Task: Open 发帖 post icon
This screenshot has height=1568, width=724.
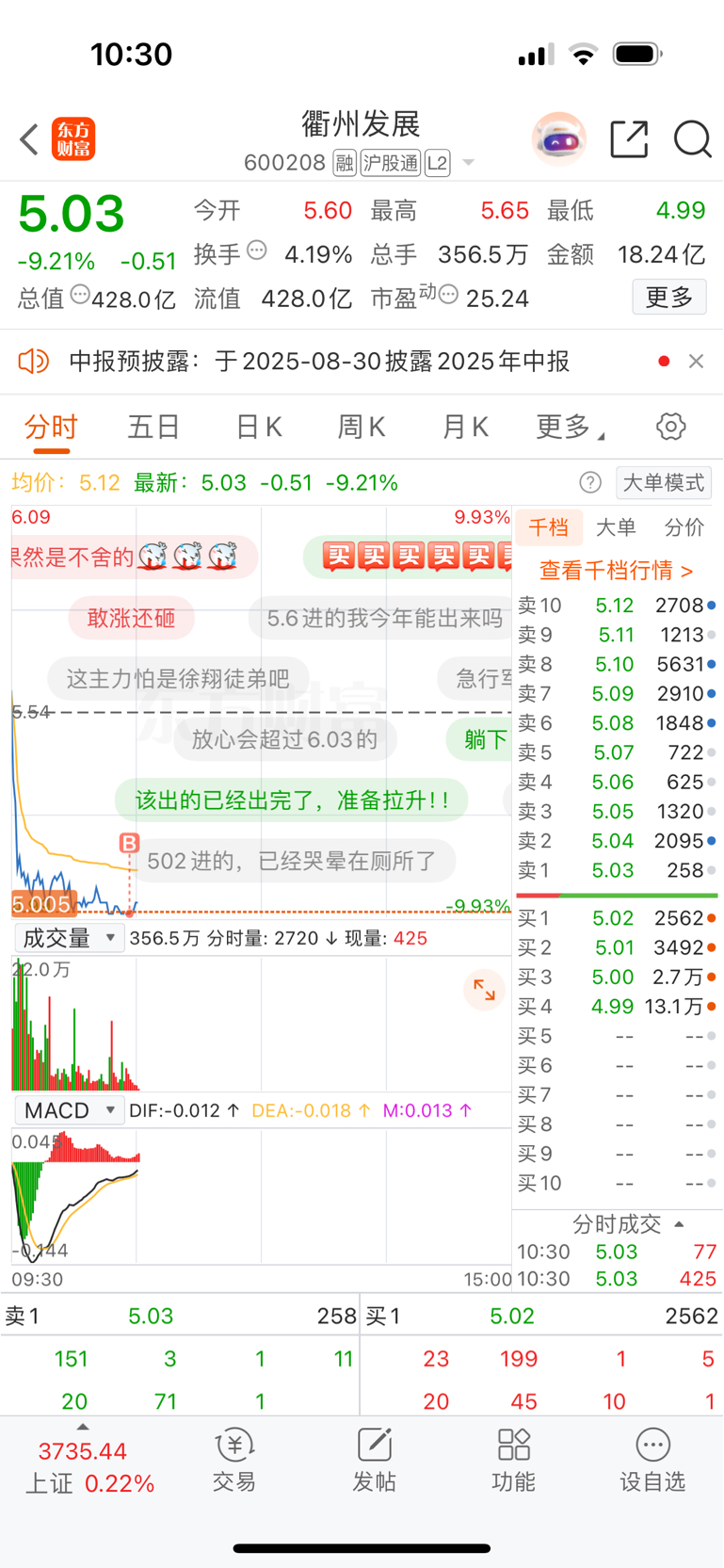Action: [374, 1460]
